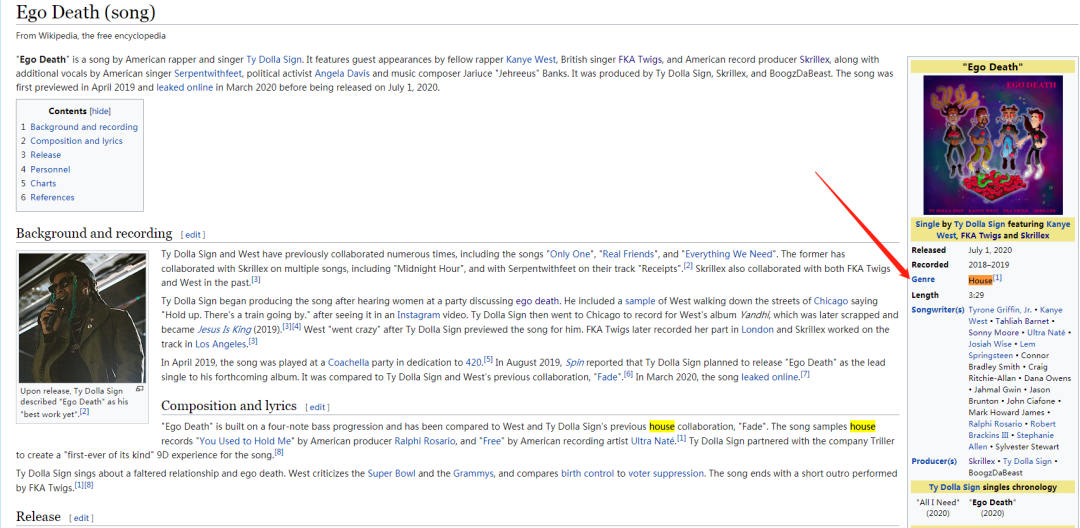Hide the Contents table
The image size is (1080, 528).
click(x=101, y=111)
